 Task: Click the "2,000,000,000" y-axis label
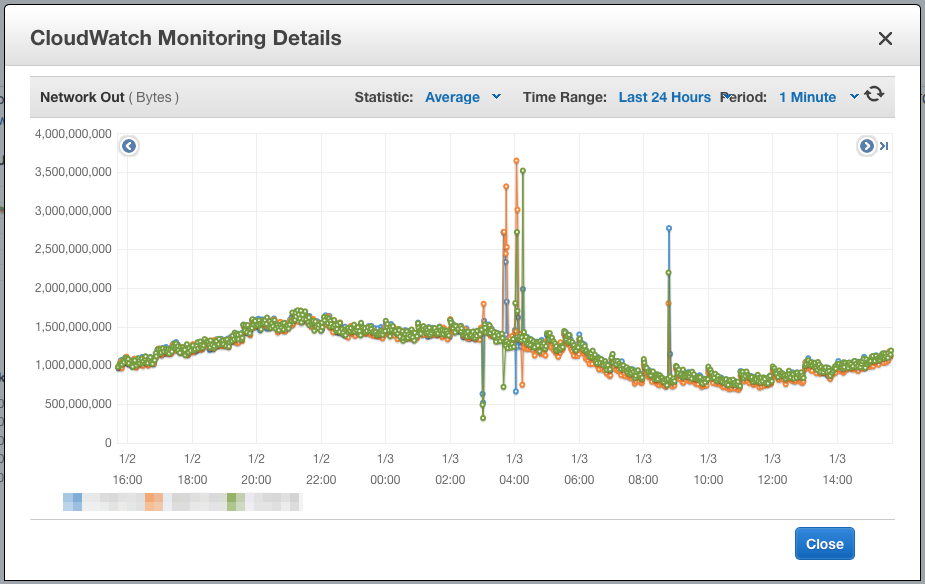73,288
